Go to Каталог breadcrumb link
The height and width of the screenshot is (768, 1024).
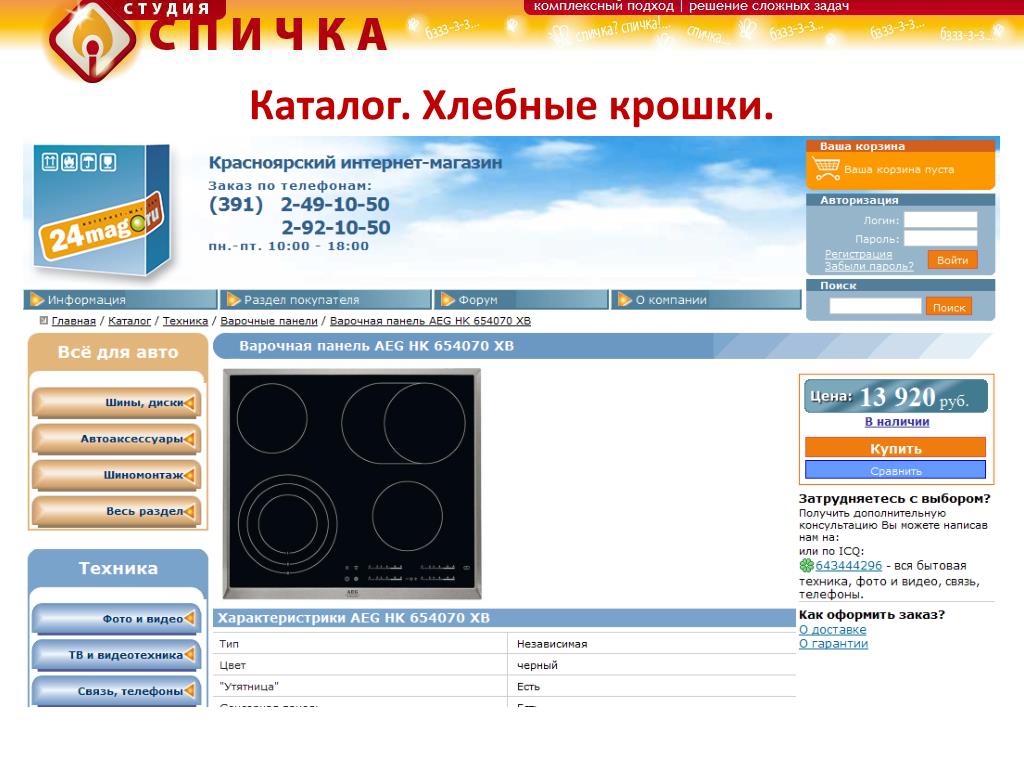click(x=129, y=321)
